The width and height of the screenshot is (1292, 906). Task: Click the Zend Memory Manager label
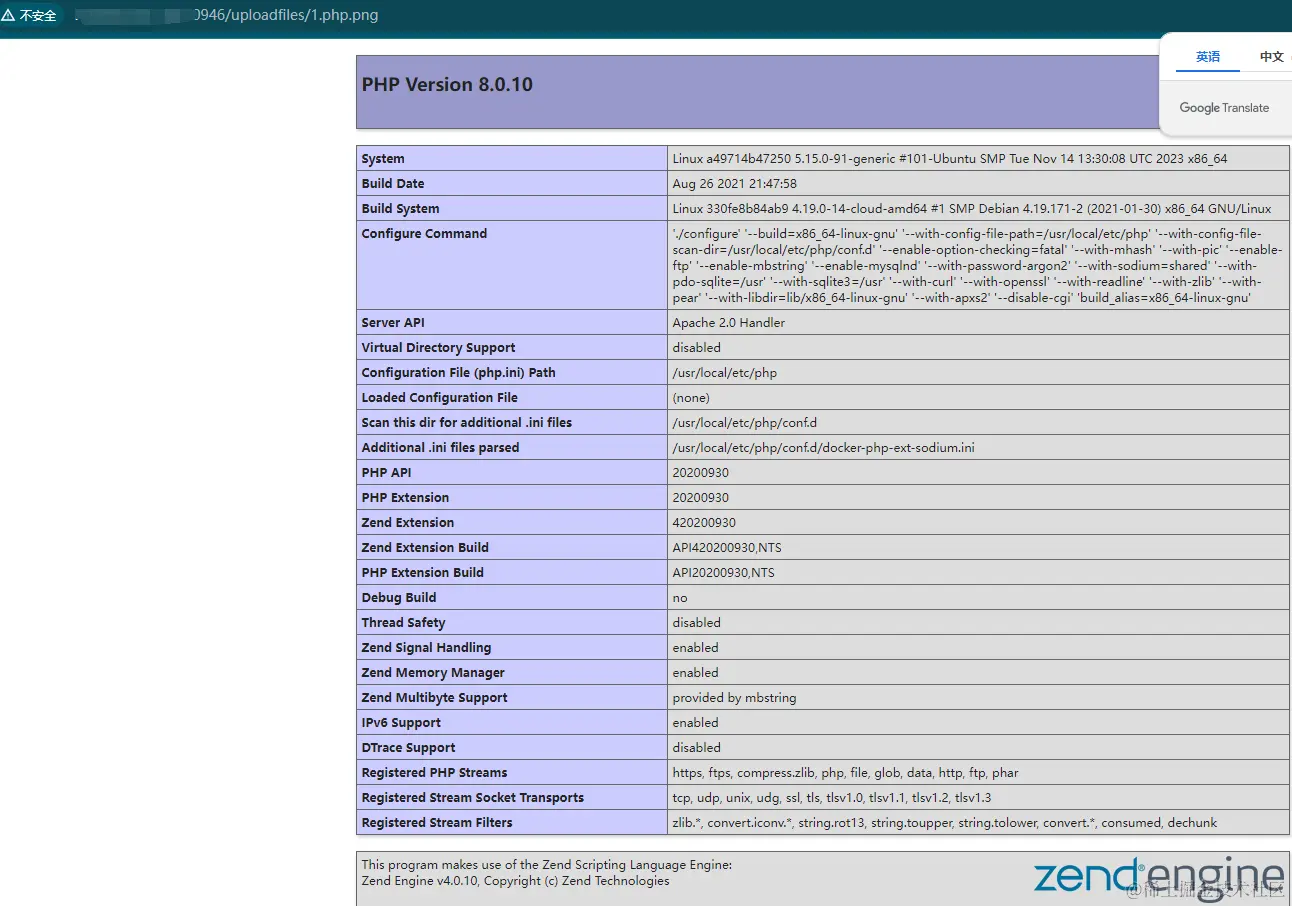pos(433,673)
